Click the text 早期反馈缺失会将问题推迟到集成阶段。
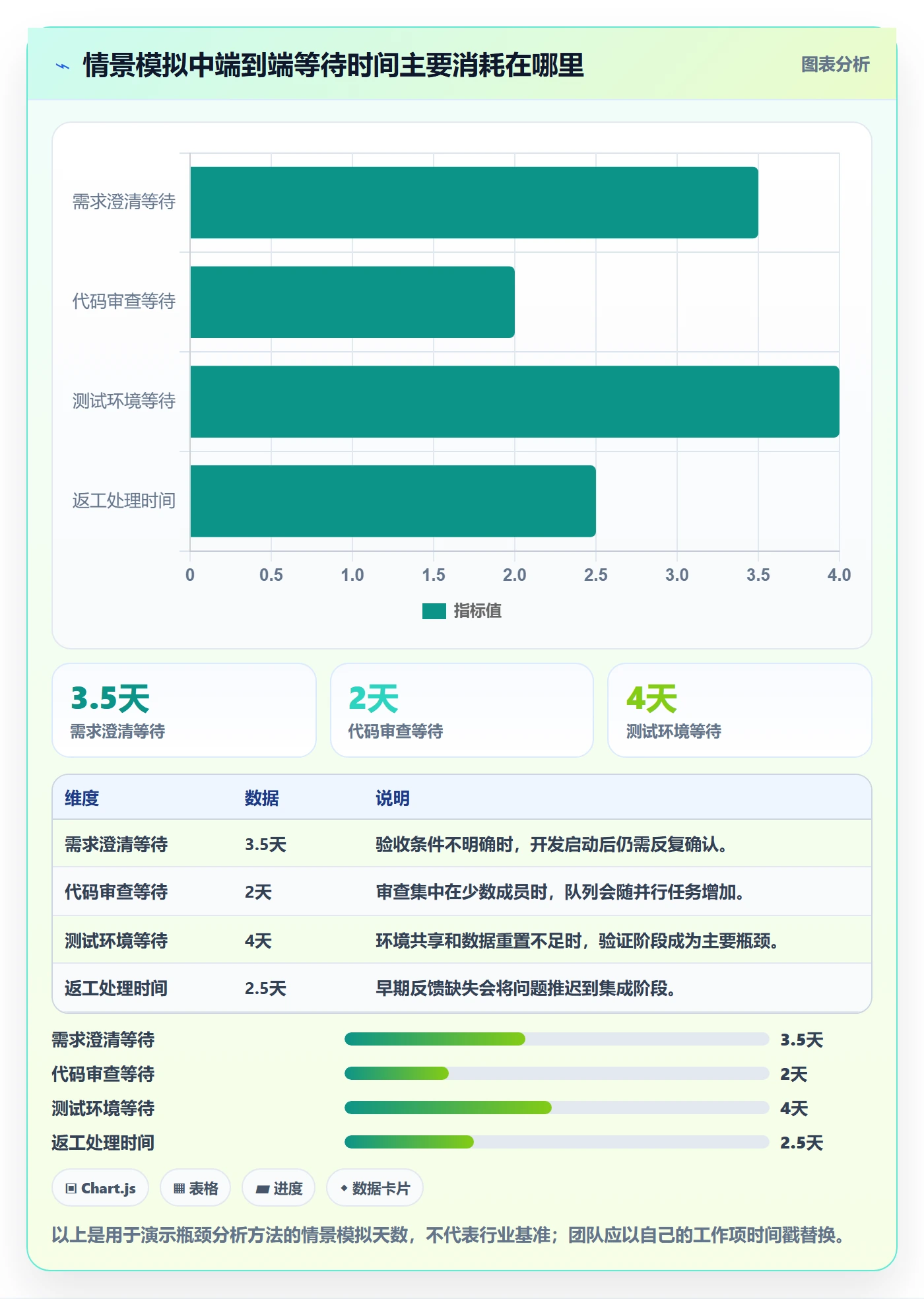924x1299 pixels. [526, 989]
